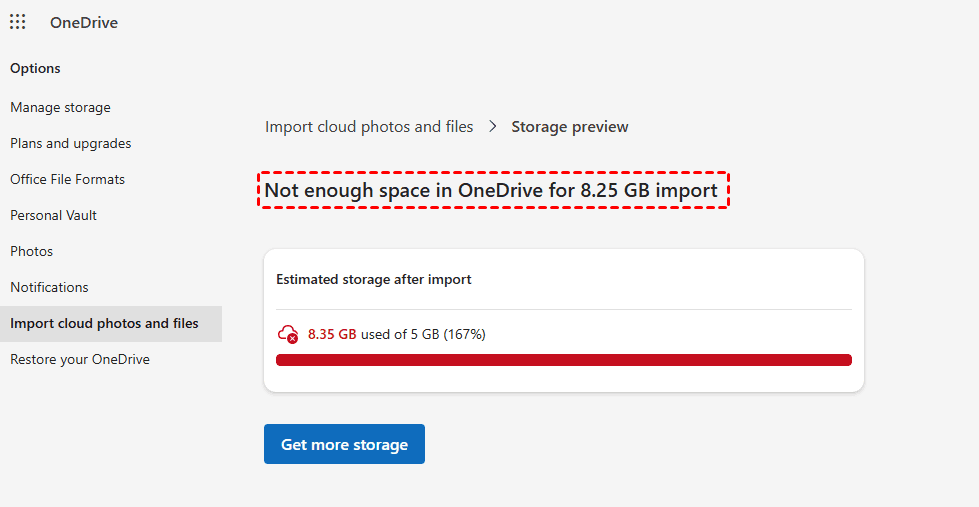Click the Options sidebar heading
The width and height of the screenshot is (979, 507).
pos(35,68)
